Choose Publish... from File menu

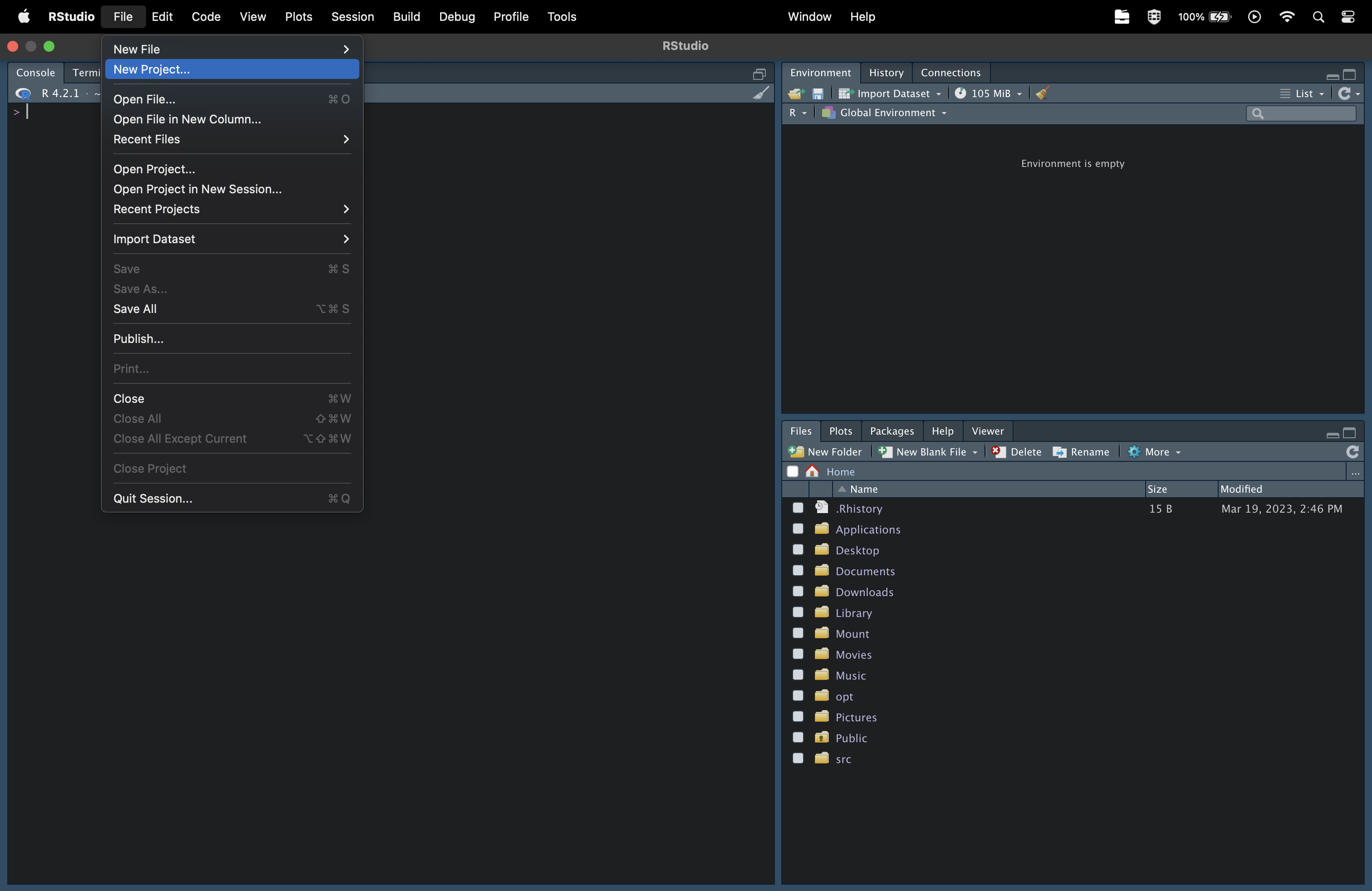pos(232,339)
